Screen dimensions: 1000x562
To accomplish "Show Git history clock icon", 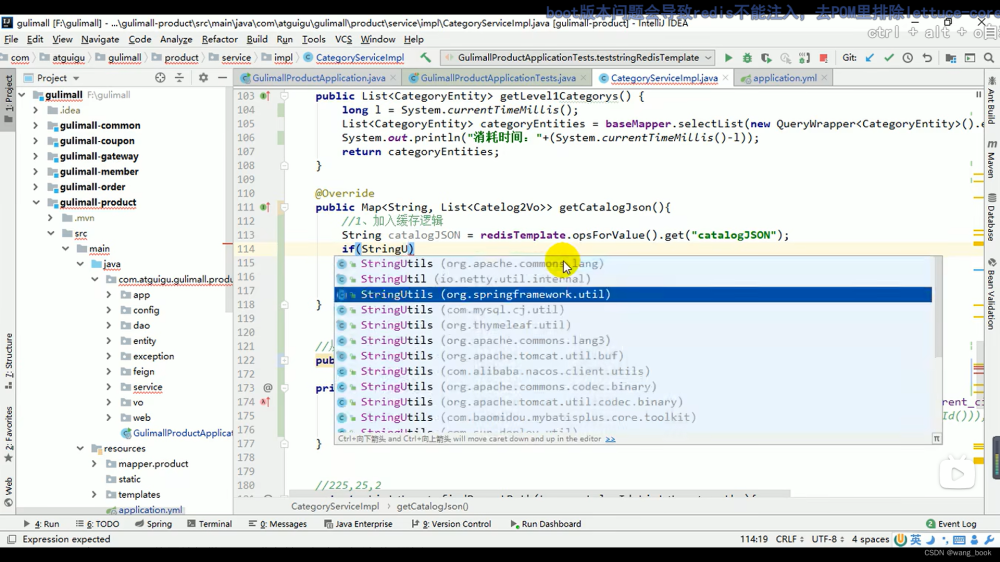I will click(908, 57).
